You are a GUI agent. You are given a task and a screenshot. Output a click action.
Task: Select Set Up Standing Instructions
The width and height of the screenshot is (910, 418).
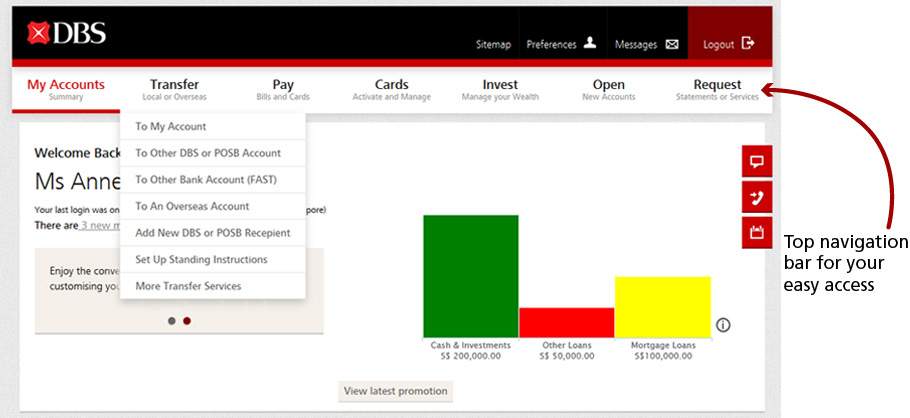[201, 260]
